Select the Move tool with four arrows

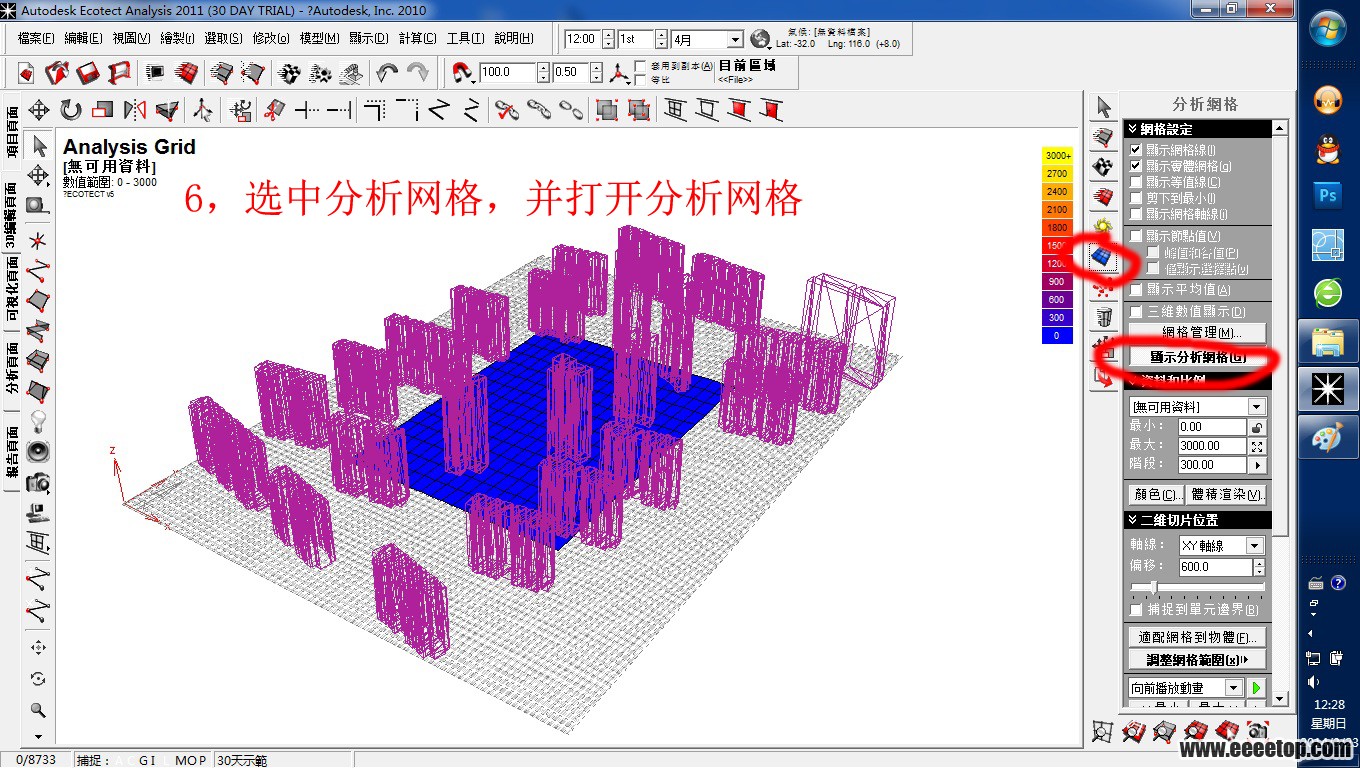(39, 110)
